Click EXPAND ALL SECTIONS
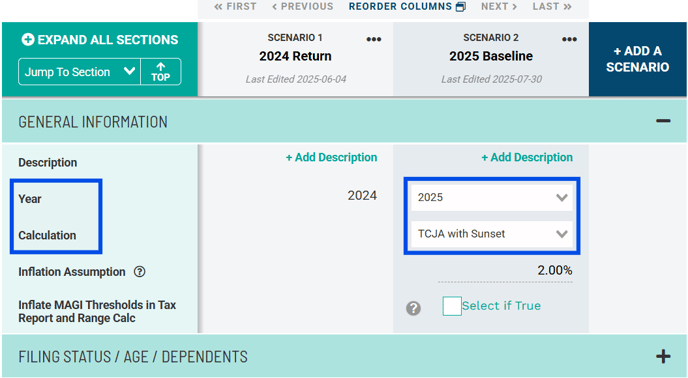The height and width of the screenshot is (378, 688). tap(100, 40)
